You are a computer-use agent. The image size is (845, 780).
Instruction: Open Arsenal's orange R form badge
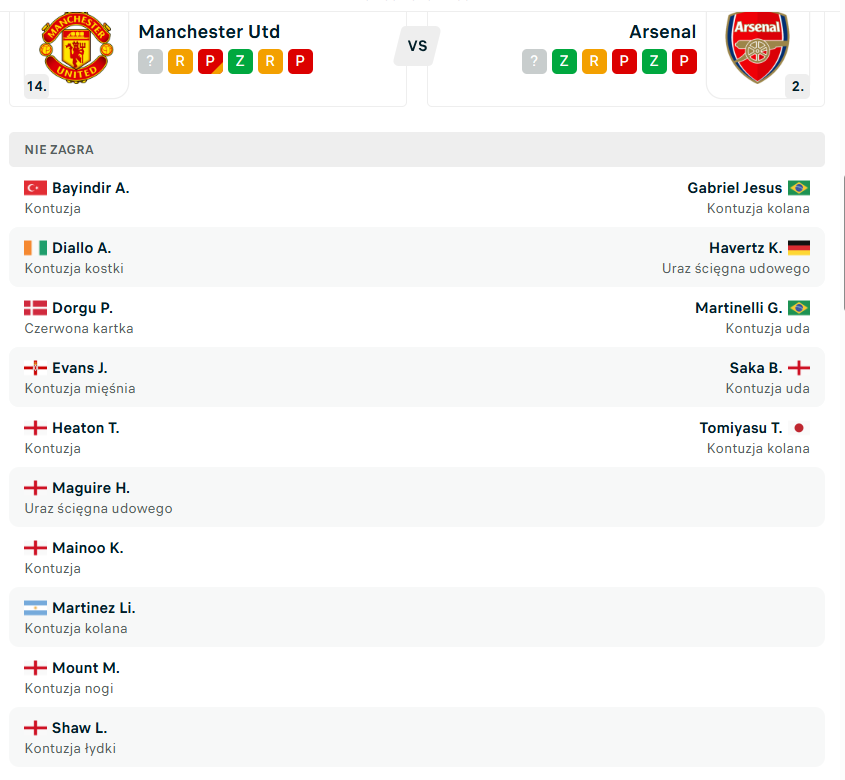point(594,61)
